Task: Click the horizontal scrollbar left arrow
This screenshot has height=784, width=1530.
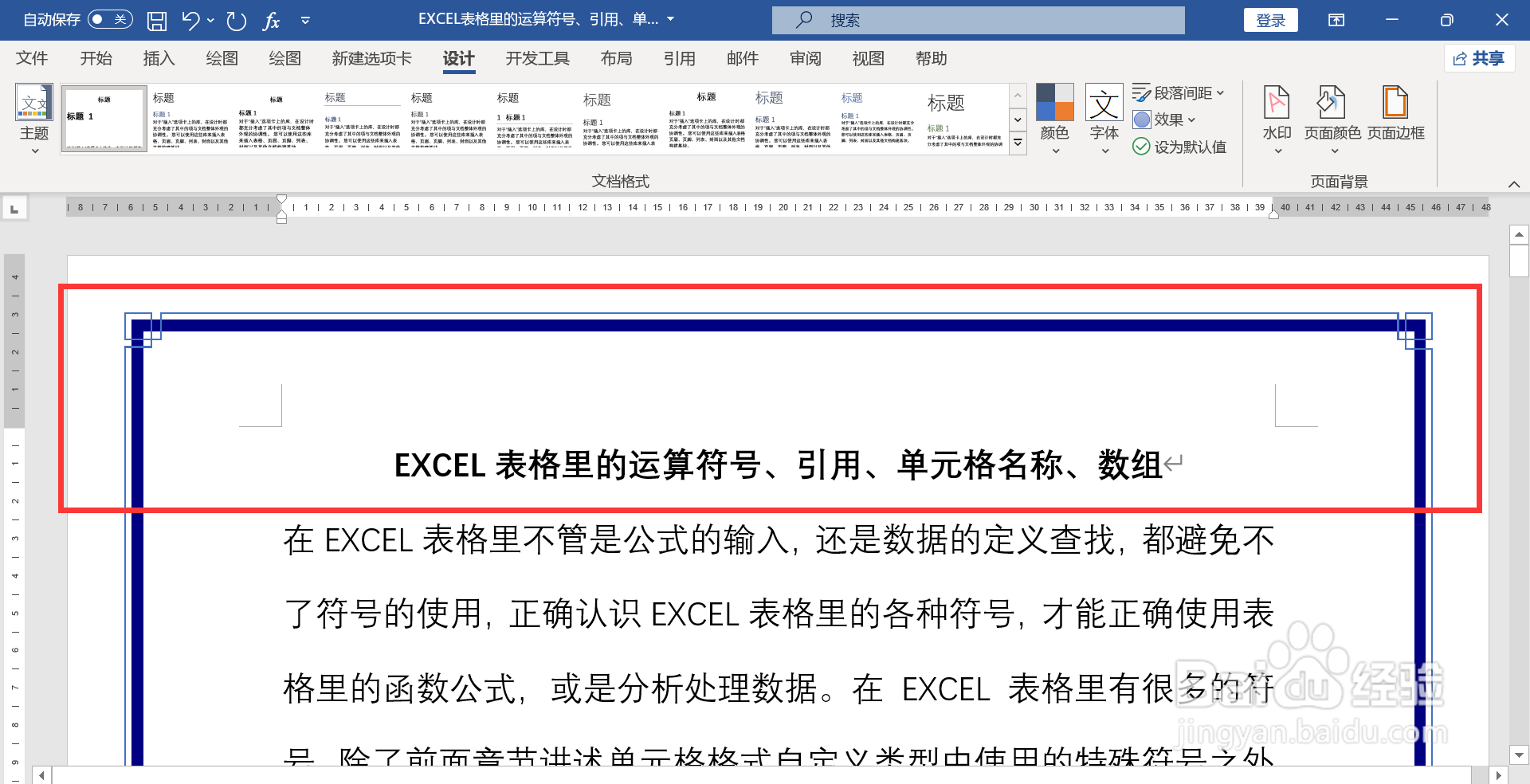Action: [x=42, y=775]
